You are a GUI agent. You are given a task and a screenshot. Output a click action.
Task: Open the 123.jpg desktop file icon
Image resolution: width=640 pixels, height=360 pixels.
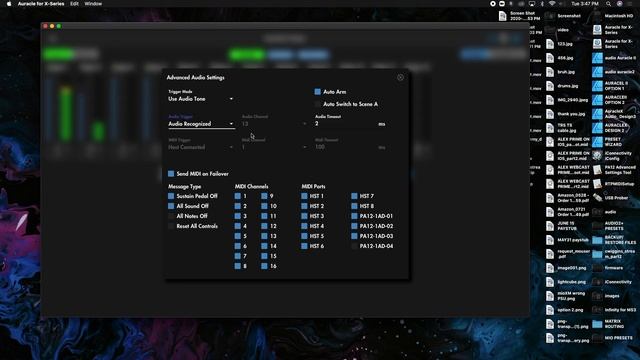point(550,44)
